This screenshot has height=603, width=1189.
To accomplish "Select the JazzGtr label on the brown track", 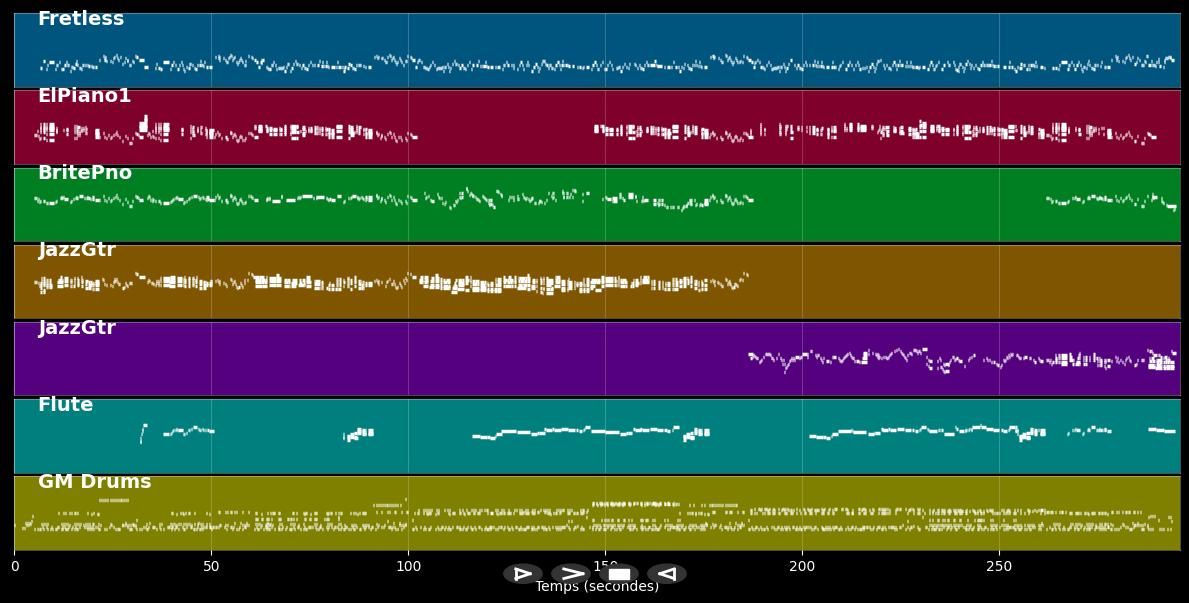I will click(x=77, y=250).
